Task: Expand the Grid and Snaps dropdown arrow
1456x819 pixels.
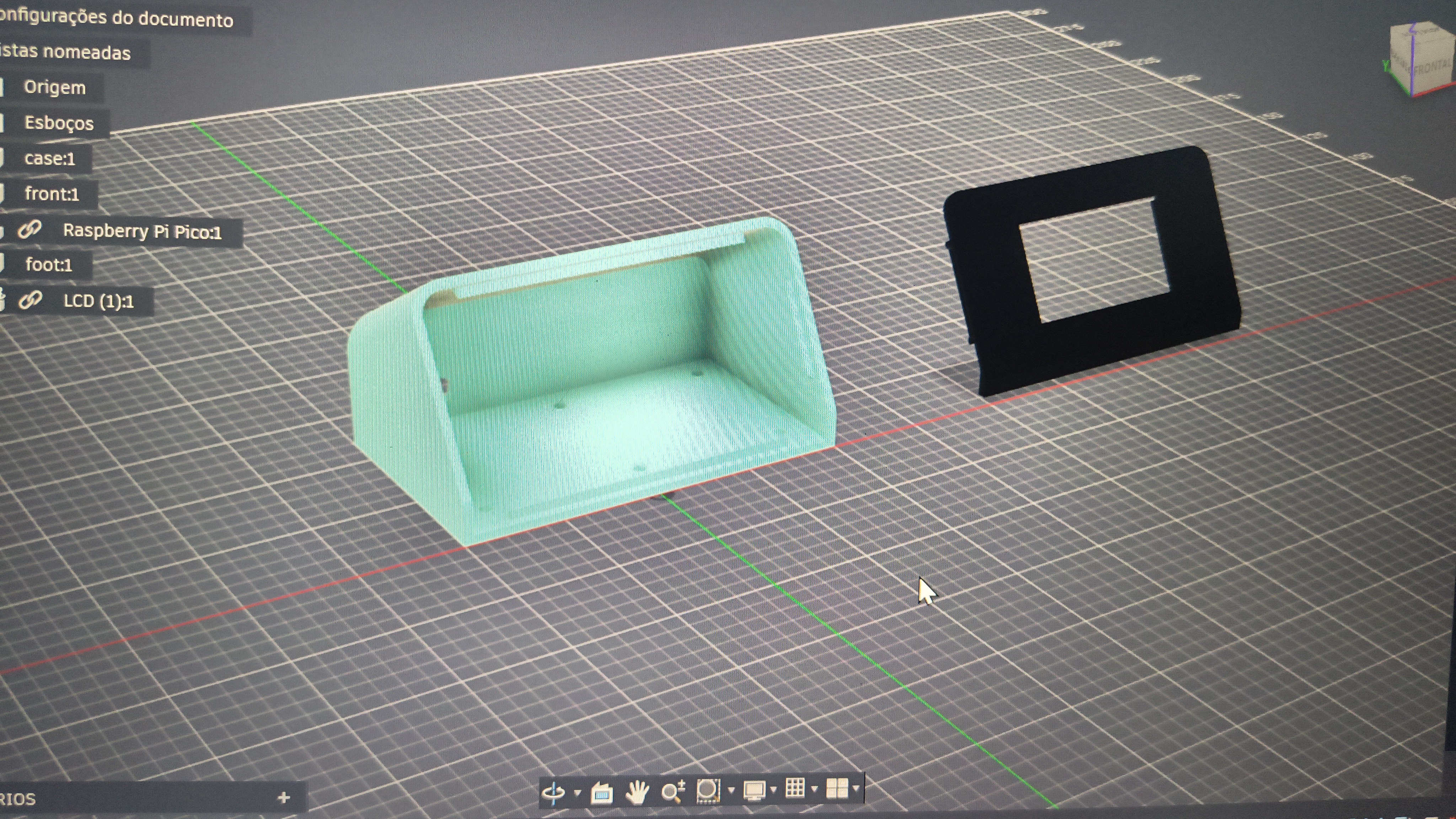Action: (814, 788)
